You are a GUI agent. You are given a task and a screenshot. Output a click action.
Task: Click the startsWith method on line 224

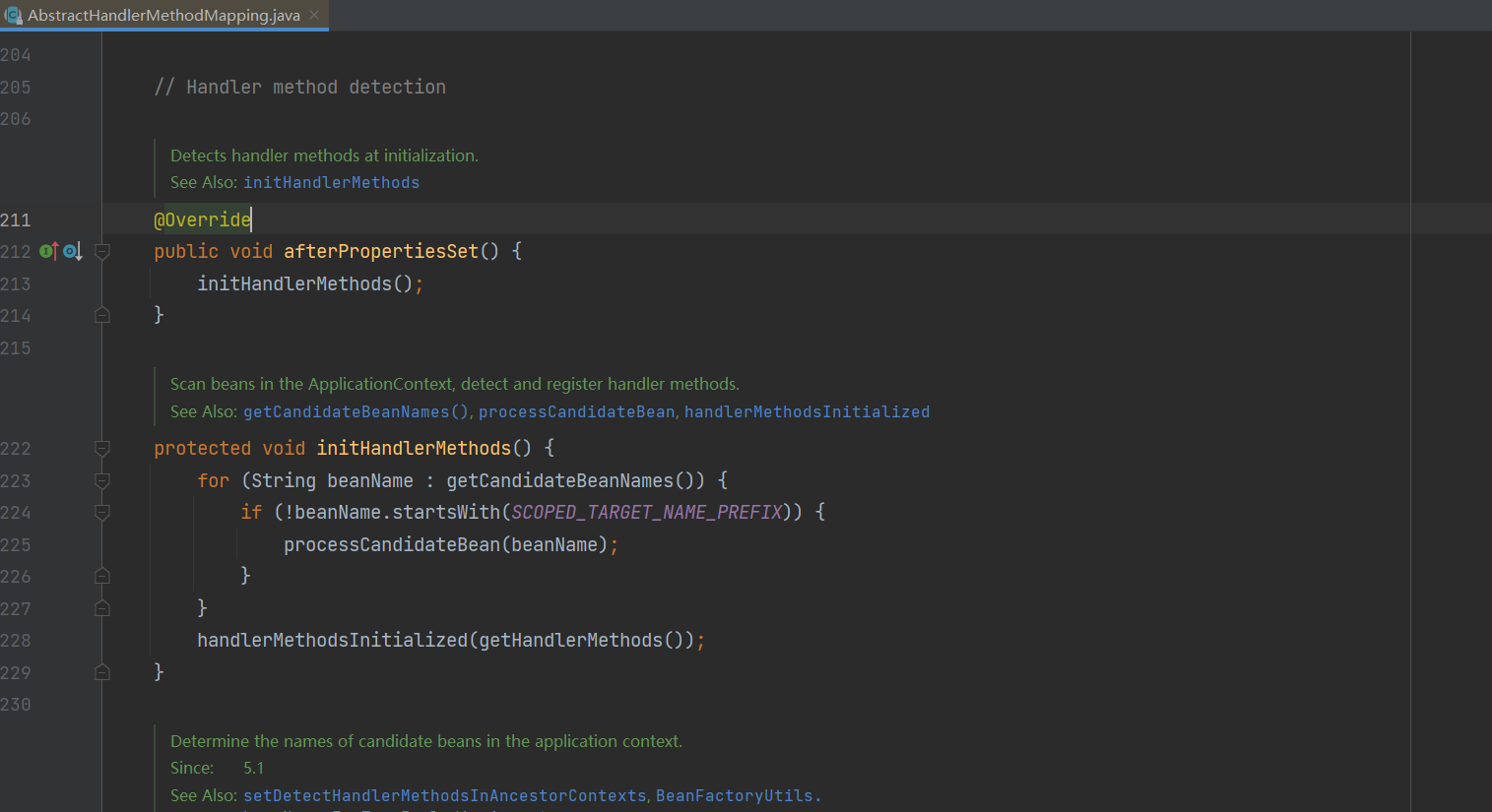point(446,512)
